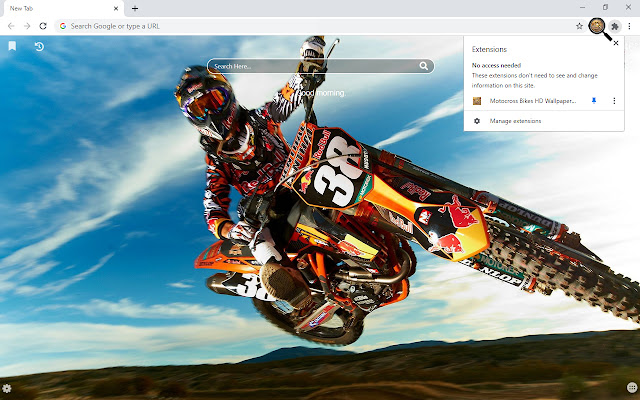The height and width of the screenshot is (400, 640).
Task: Click the Motocross extension toolbar icon
Action: (x=596, y=26)
